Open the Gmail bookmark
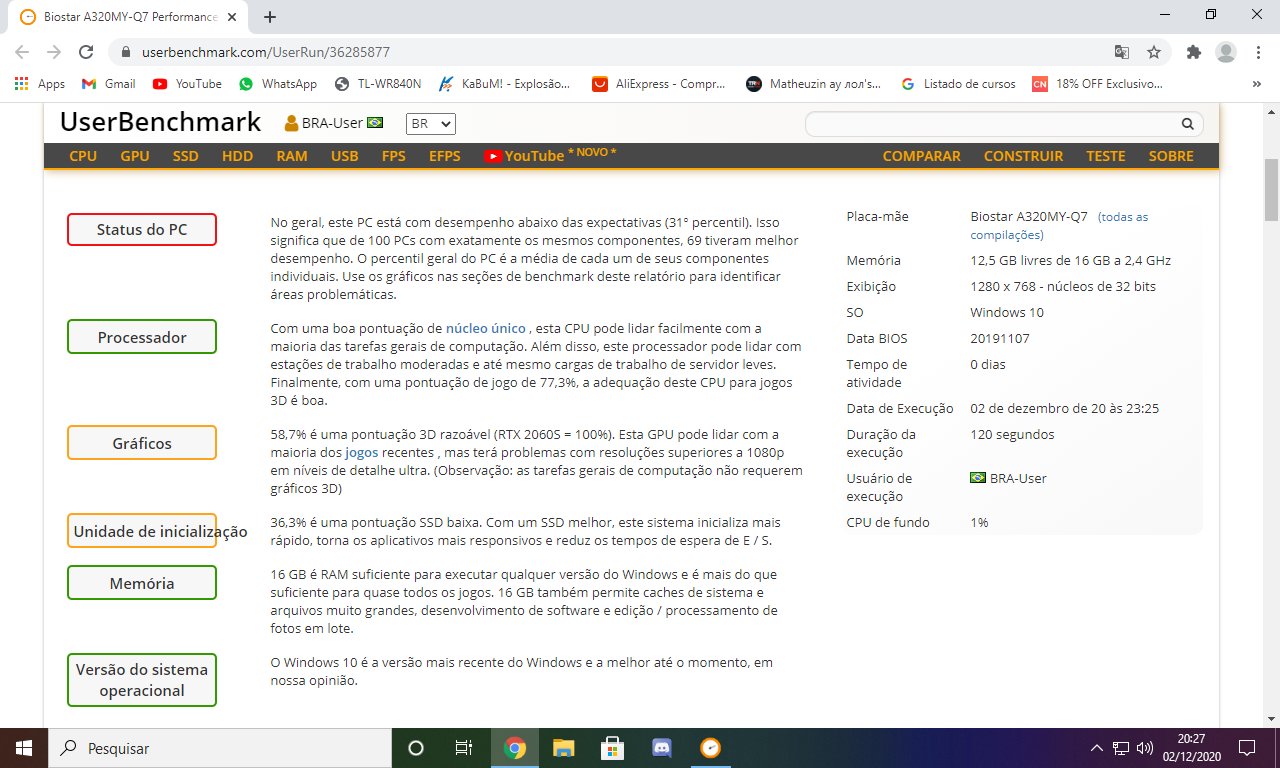Image resolution: width=1280 pixels, height=768 pixels. (108, 84)
